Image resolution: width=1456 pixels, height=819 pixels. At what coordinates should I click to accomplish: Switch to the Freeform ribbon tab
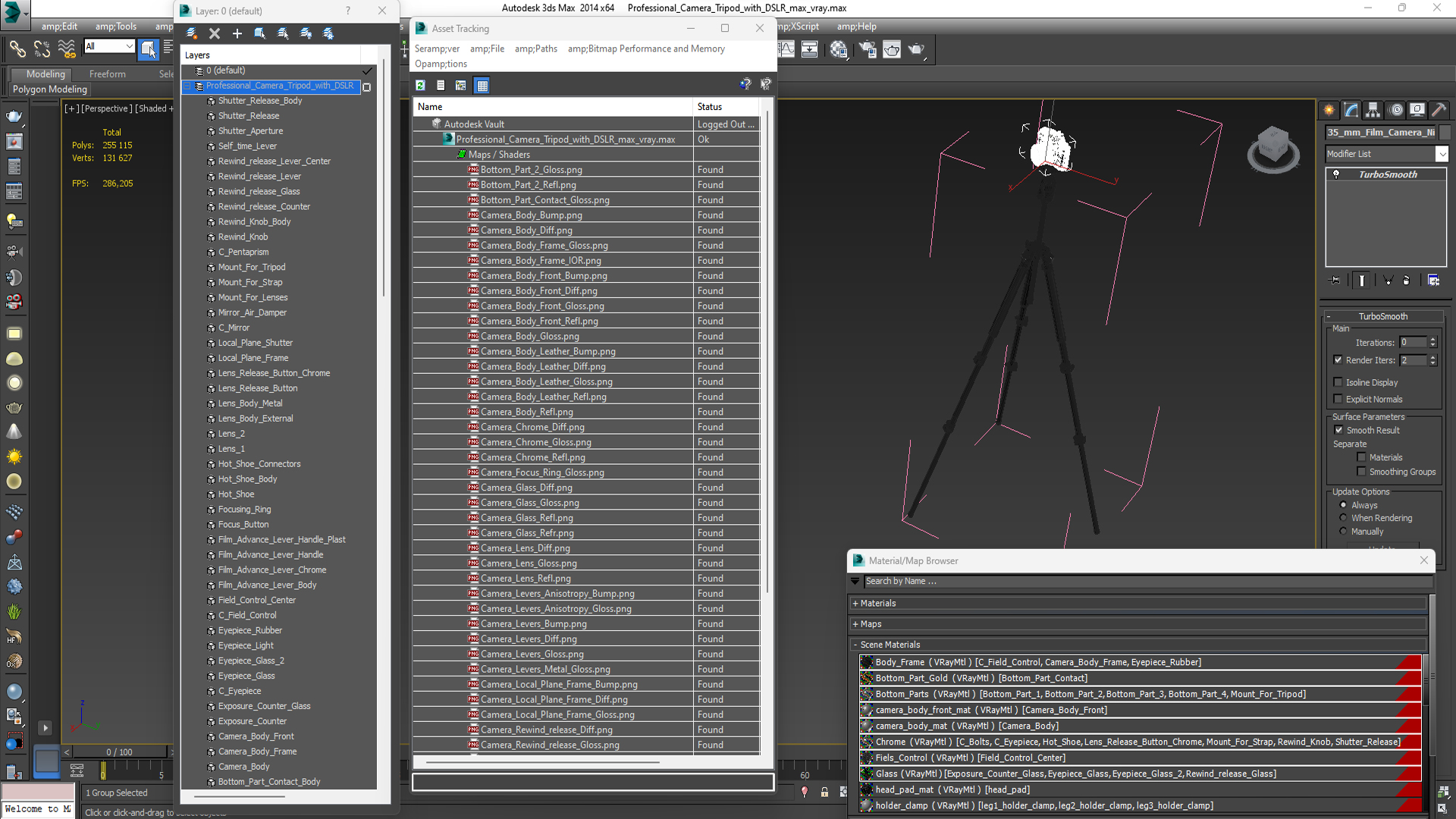tap(108, 74)
